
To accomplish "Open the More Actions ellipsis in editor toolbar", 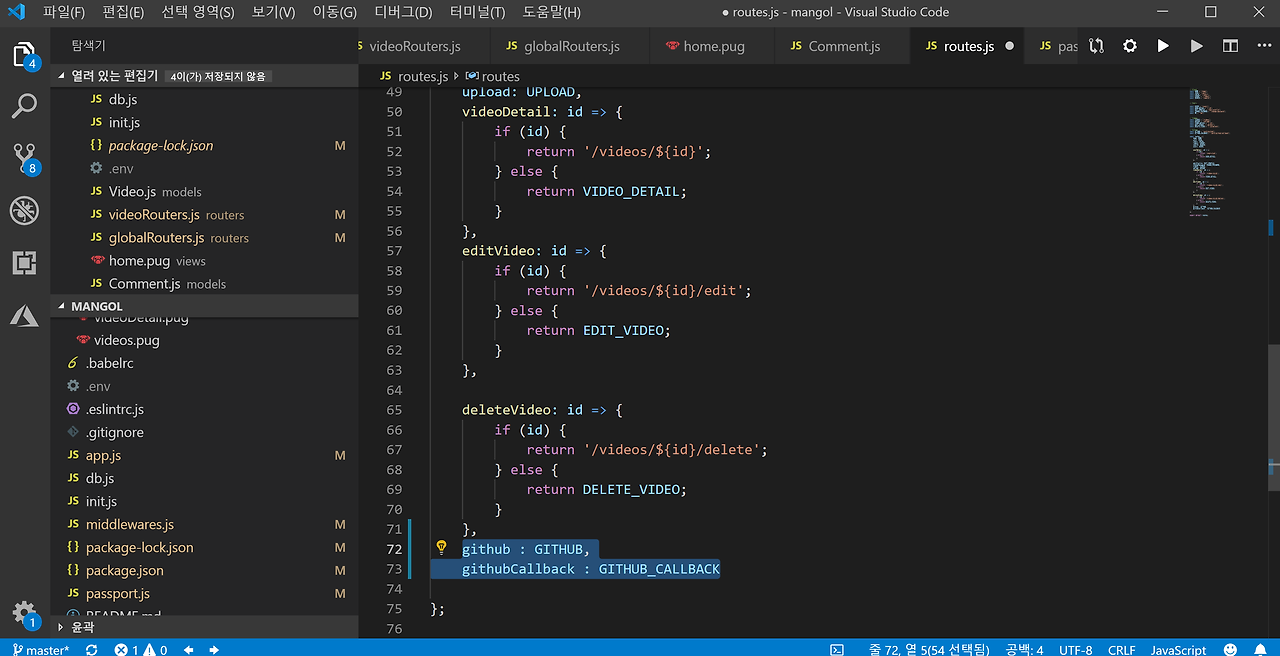I will (x=1262, y=46).
